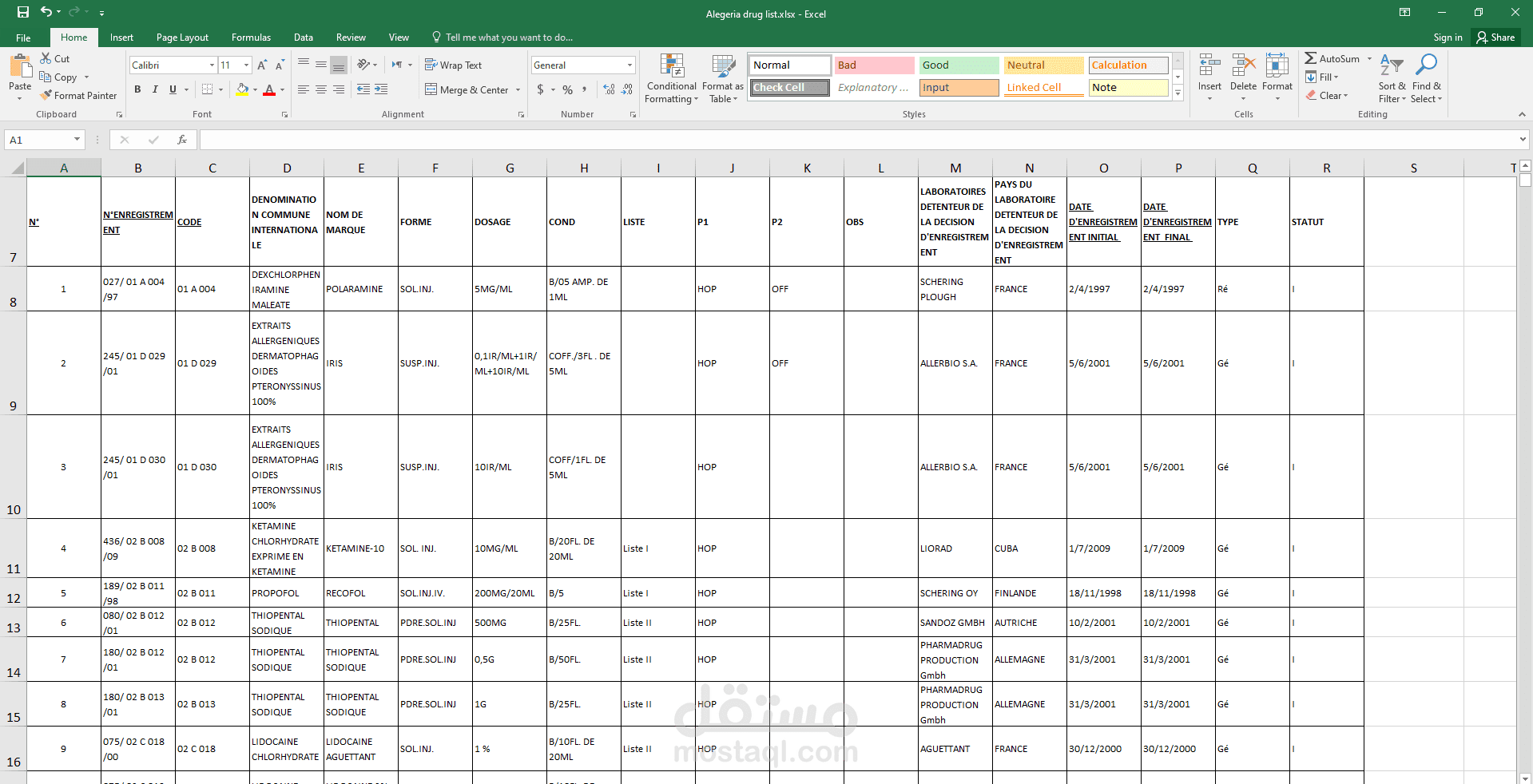Image resolution: width=1533 pixels, height=784 pixels.
Task: Toggle Bottom Align vertical alignment
Action: pos(339,65)
